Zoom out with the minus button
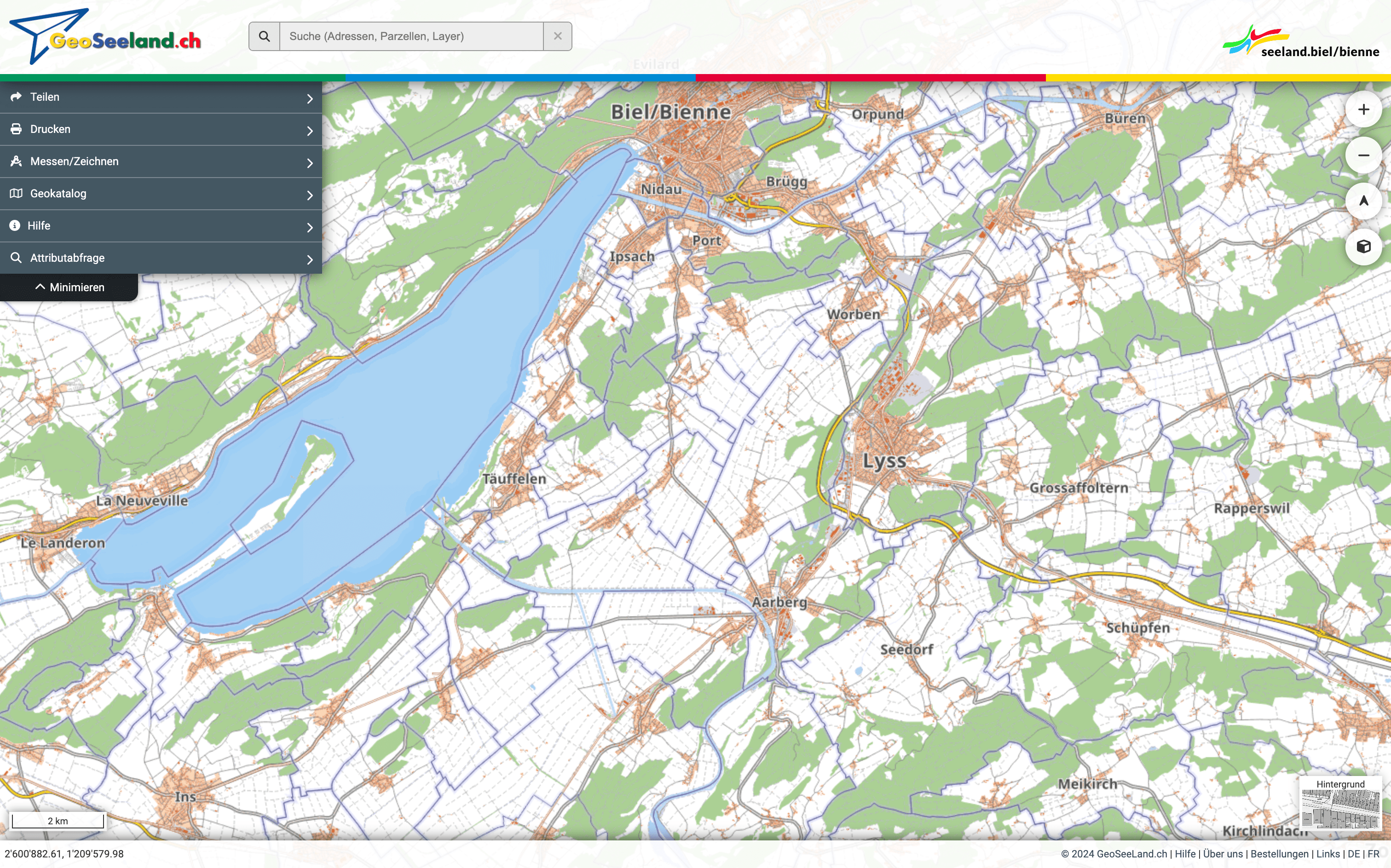Viewport: 1391px width, 868px height. click(x=1363, y=155)
